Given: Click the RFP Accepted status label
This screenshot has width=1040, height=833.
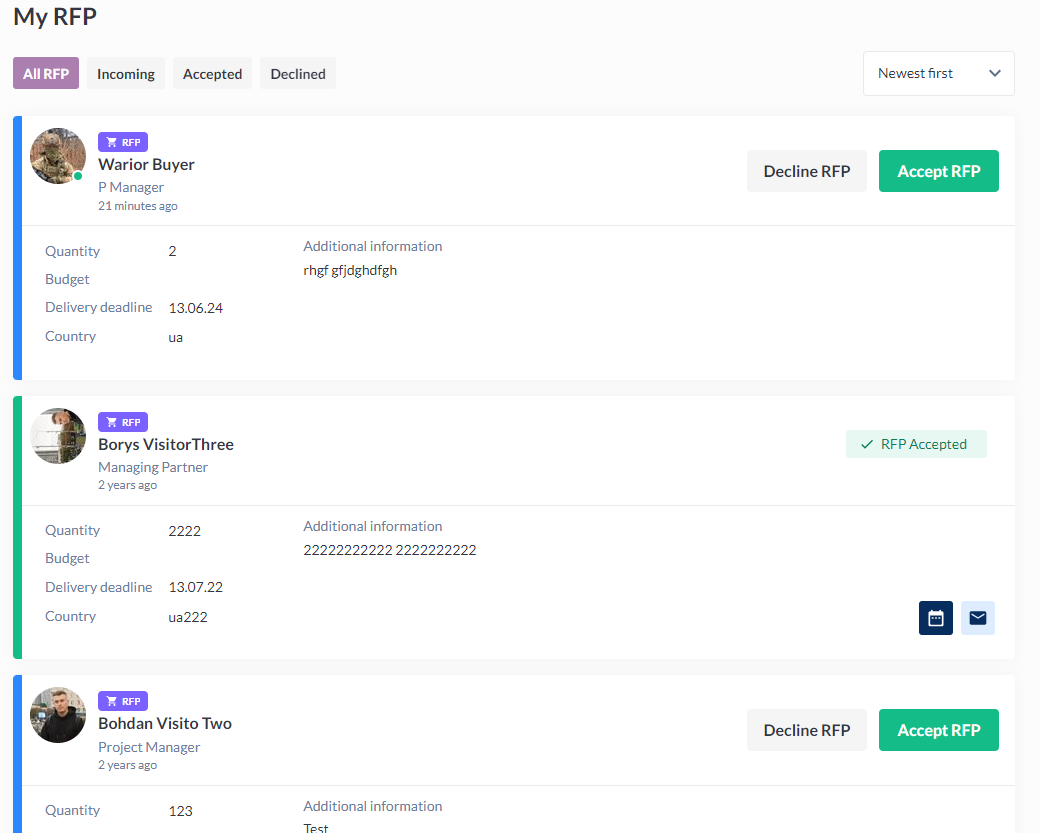Looking at the screenshot, I should tap(916, 444).
